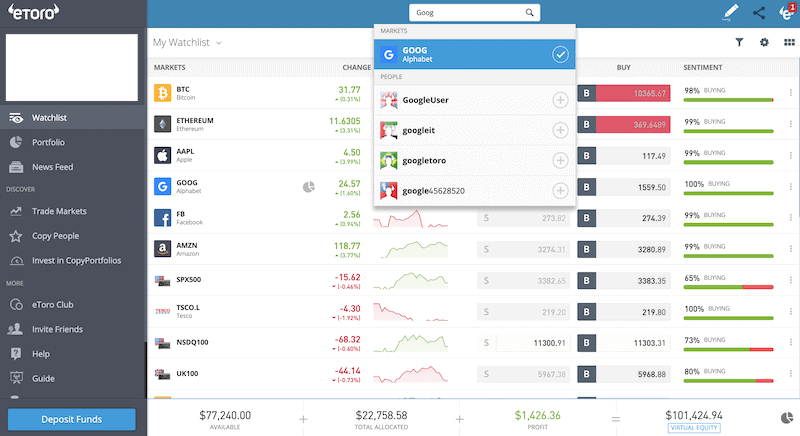Click GoogleUser avatar in search results
Screen dimensions: 800x436
click(389, 100)
